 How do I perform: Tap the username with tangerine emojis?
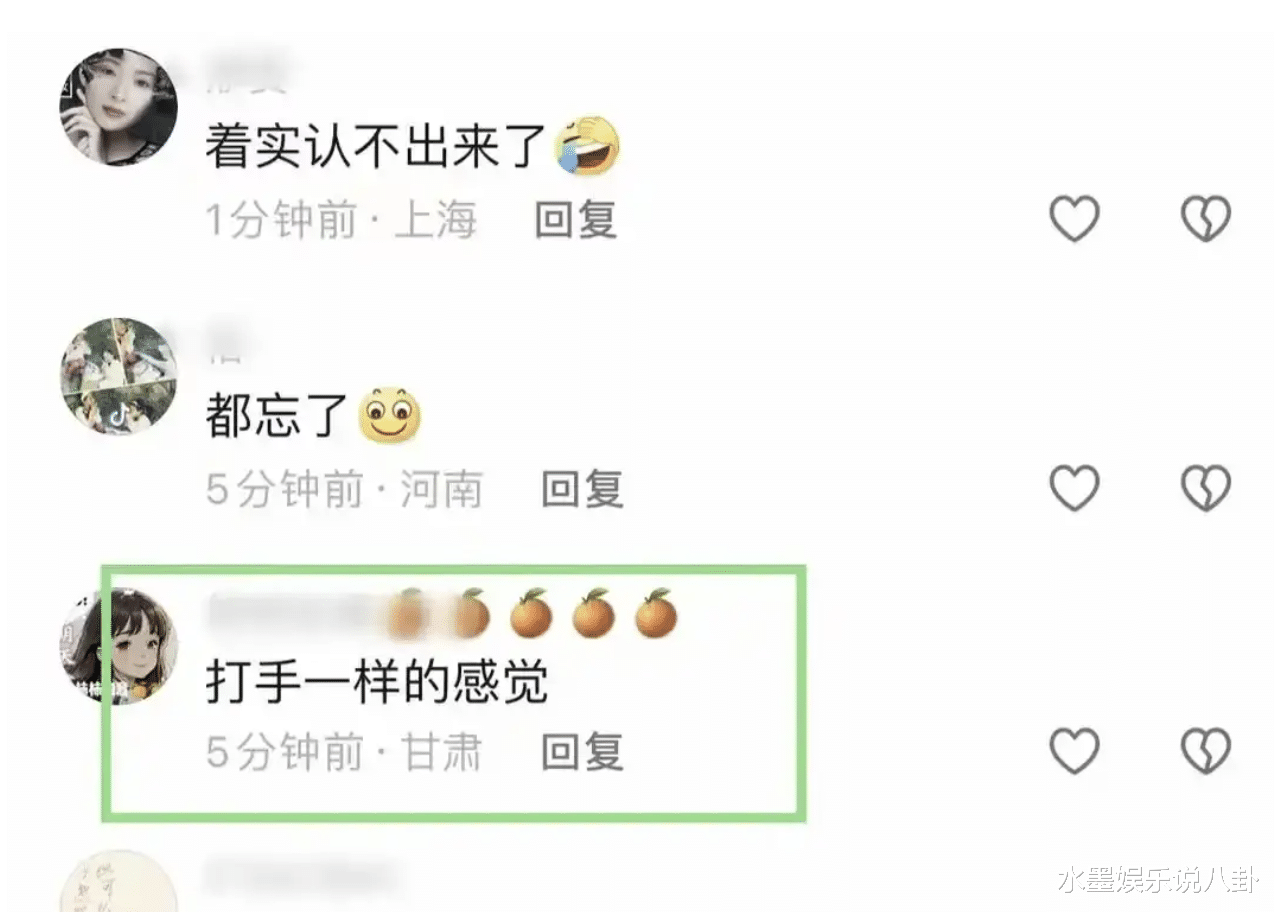coord(442,614)
